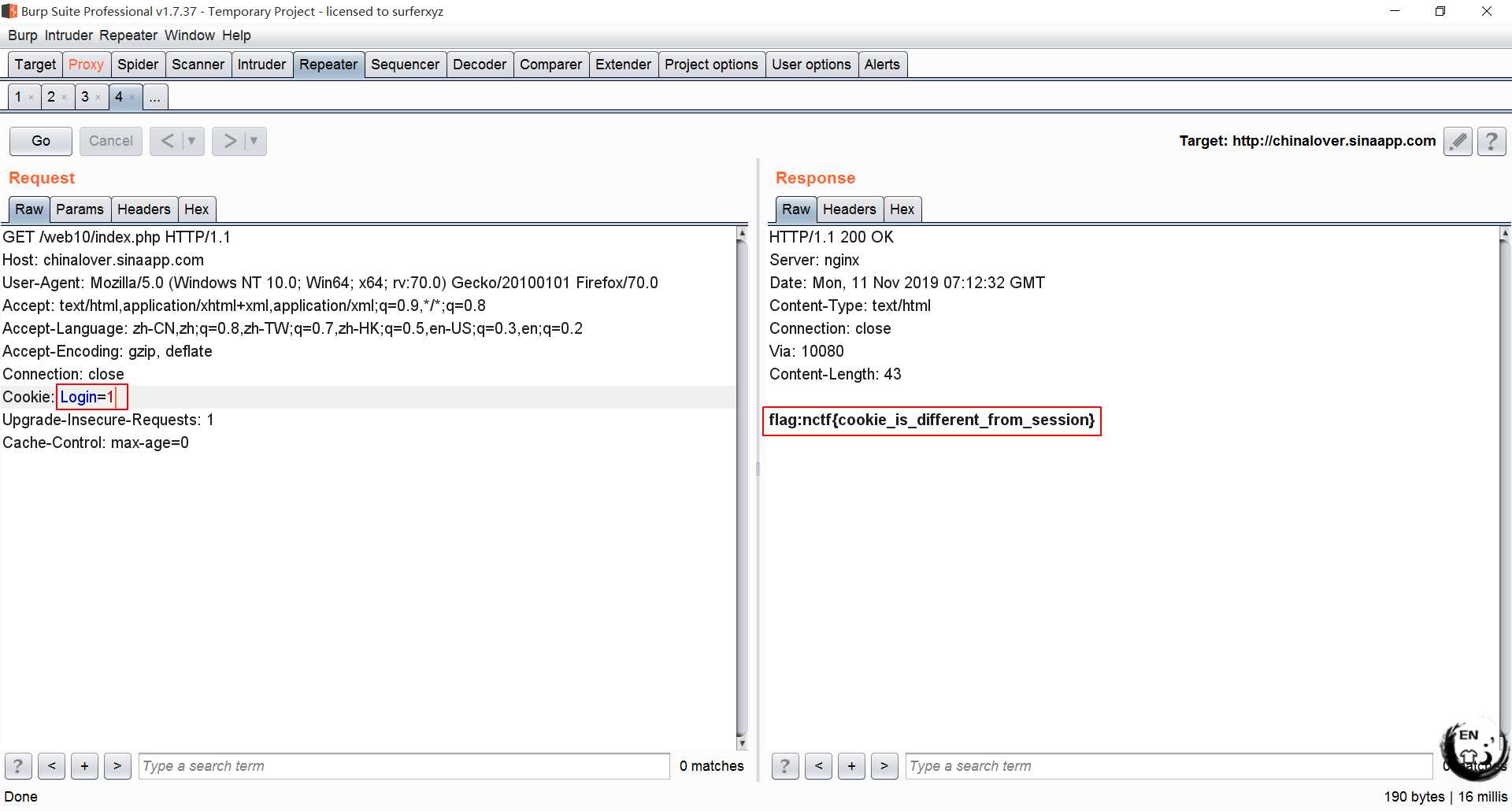Open request search help icon
Viewport: 1512px width, 811px height.
click(x=18, y=765)
